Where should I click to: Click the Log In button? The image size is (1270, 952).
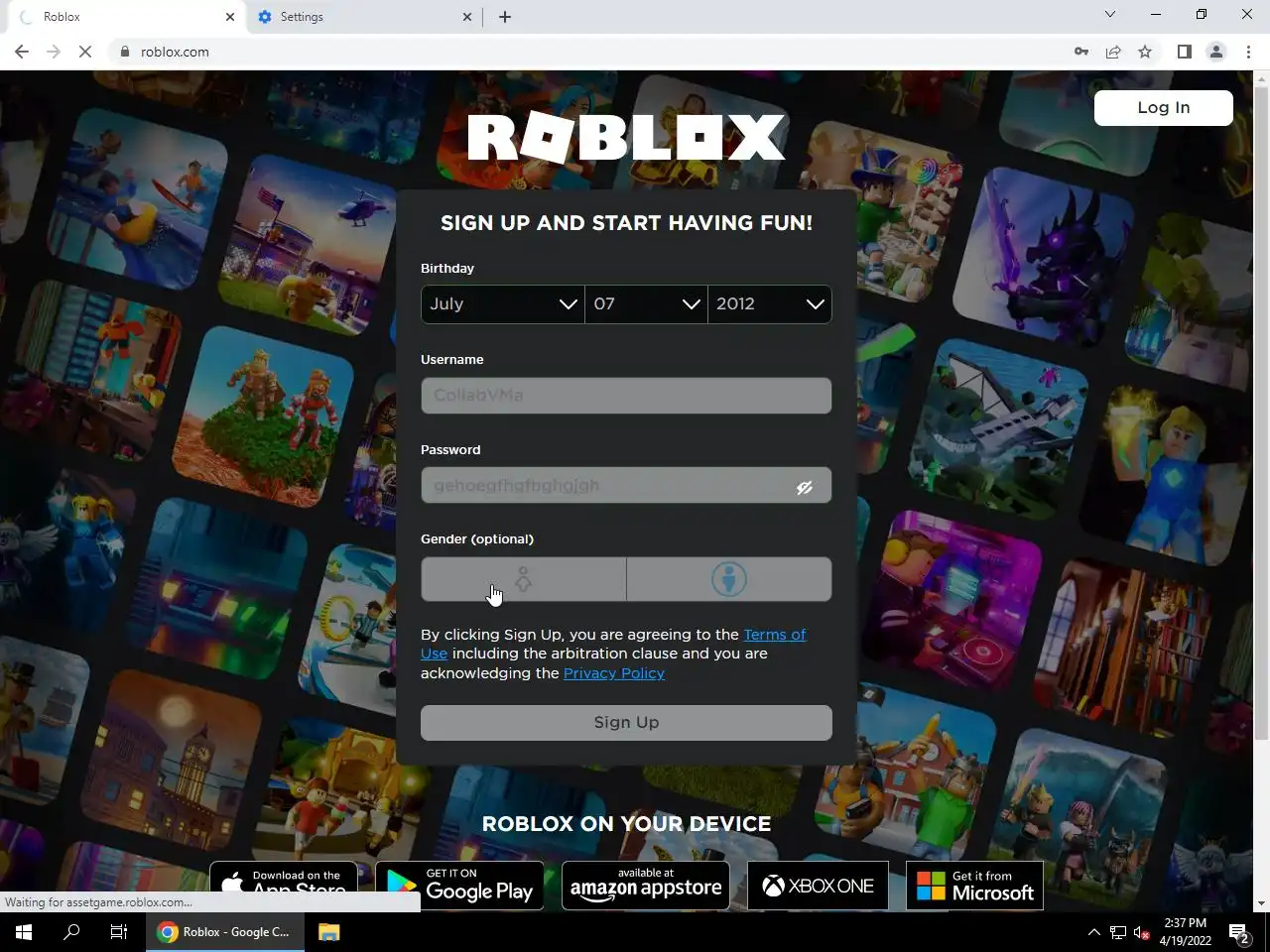1164,108
